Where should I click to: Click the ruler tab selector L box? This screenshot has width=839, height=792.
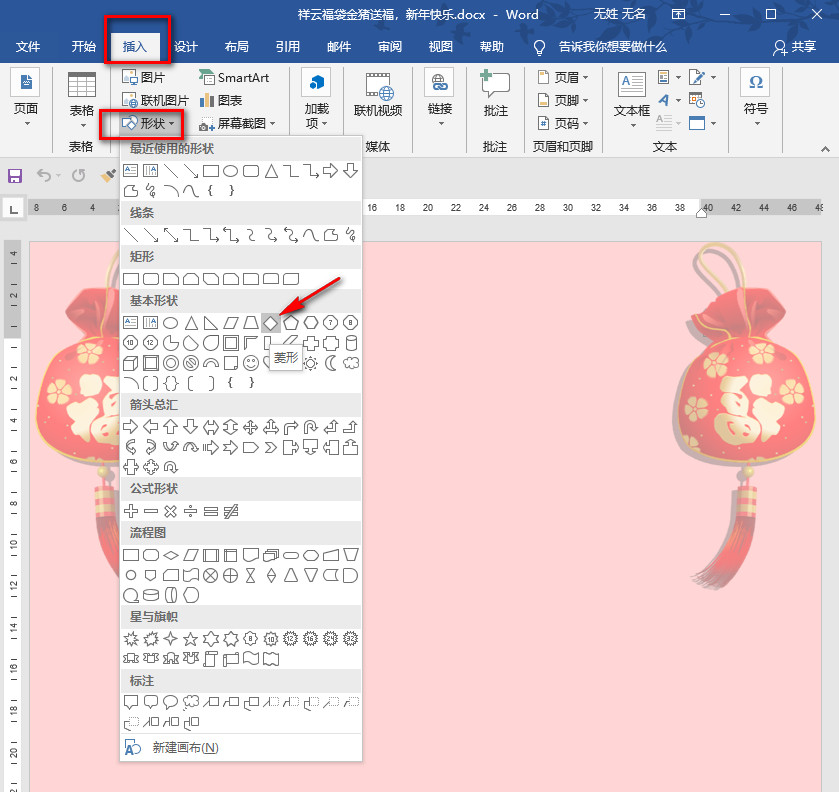point(13,208)
